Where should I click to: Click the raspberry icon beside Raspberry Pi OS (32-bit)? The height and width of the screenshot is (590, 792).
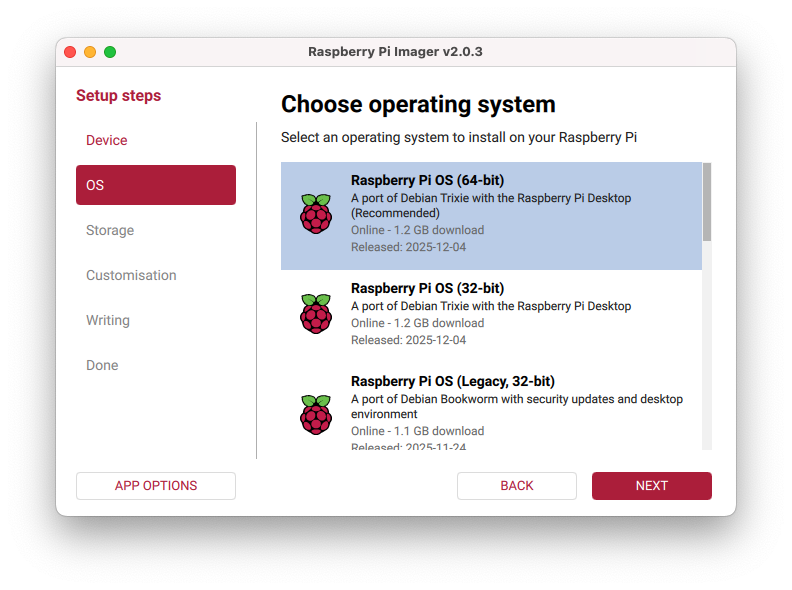316,314
